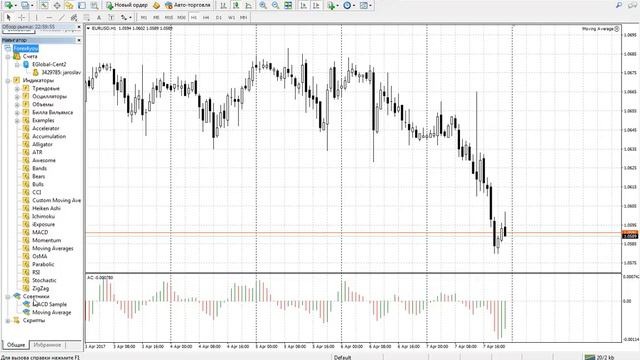Screen dimensions: 640x360
Task: Switch chart to line chart icon
Action: coord(248,5)
